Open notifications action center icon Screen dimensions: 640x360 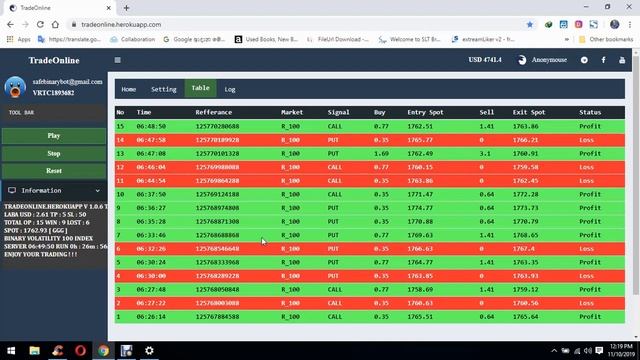pos(599,351)
